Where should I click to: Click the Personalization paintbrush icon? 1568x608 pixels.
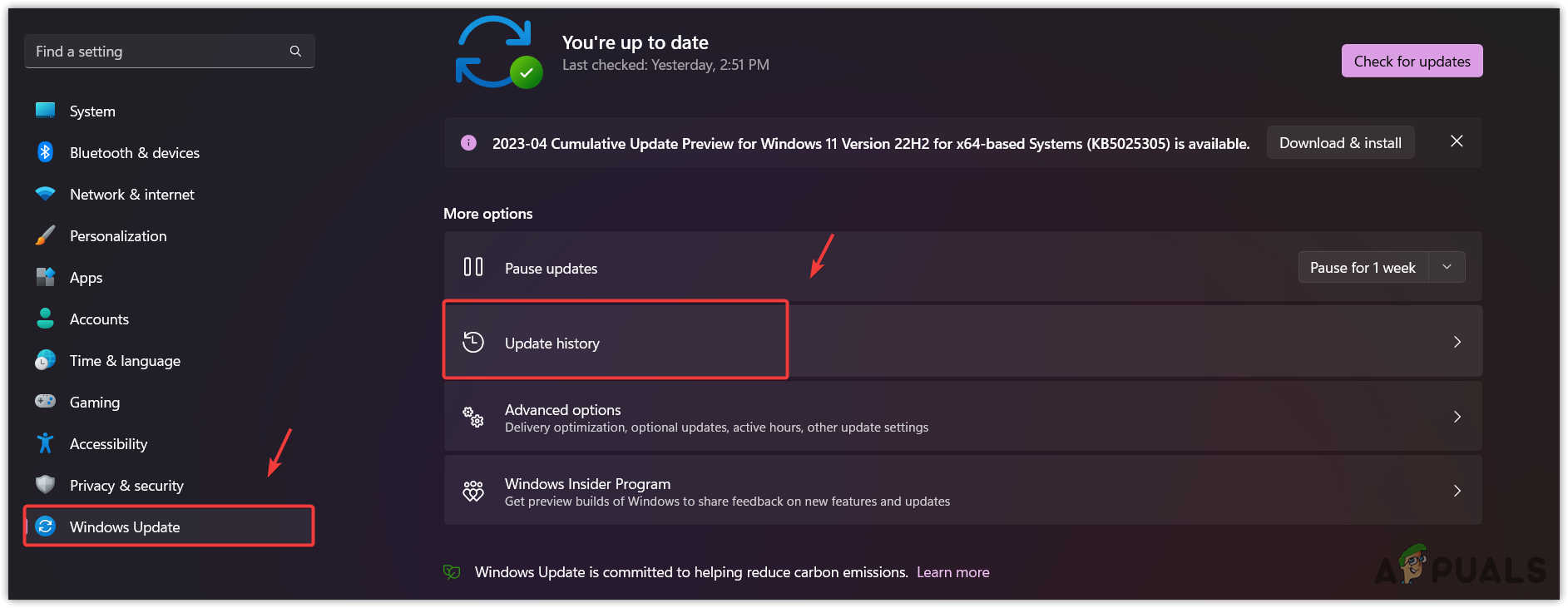[x=46, y=235]
